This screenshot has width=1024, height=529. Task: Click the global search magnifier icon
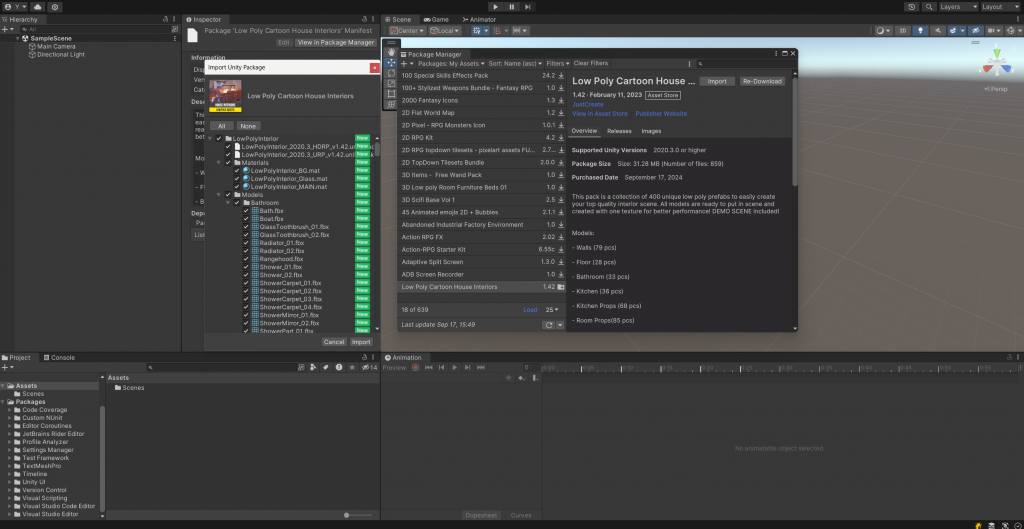[929, 7]
